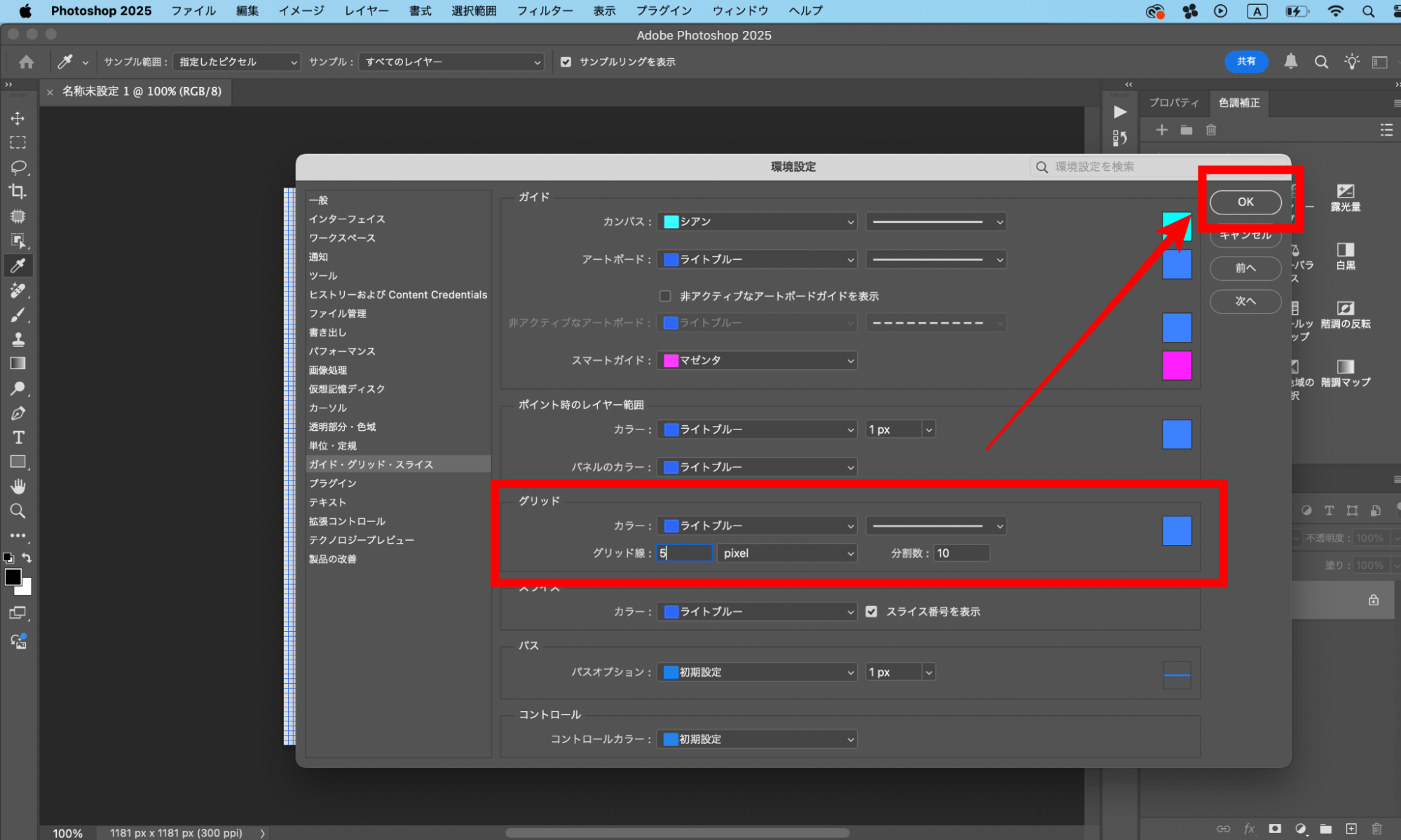This screenshot has width=1401, height=840.
Task: Click the notifications bell icon
Action: (x=1290, y=62)
